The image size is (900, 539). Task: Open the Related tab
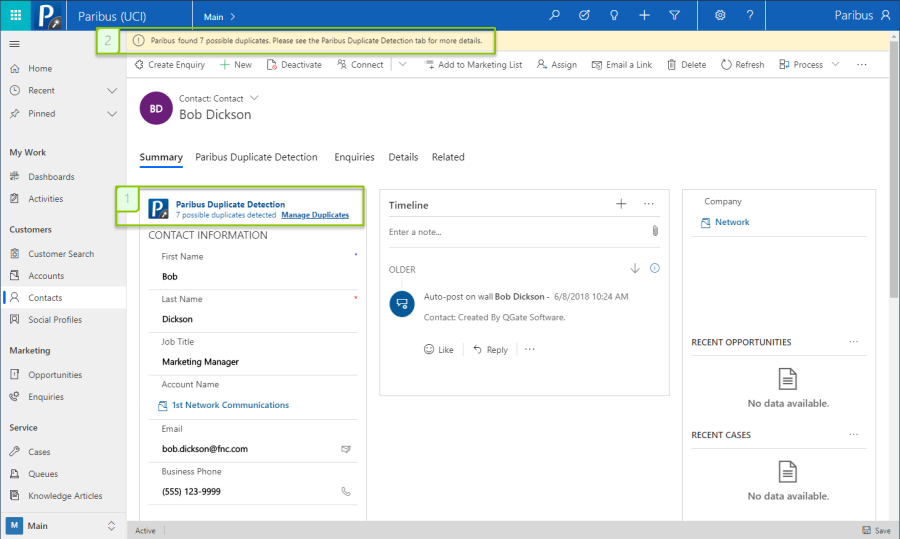[448, 157]
